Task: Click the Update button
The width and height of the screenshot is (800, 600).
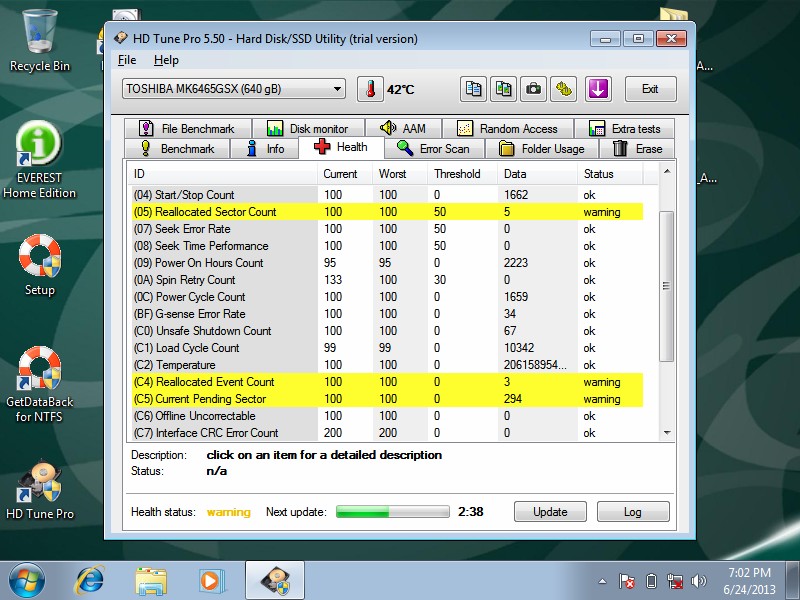Action: [550, 512]
